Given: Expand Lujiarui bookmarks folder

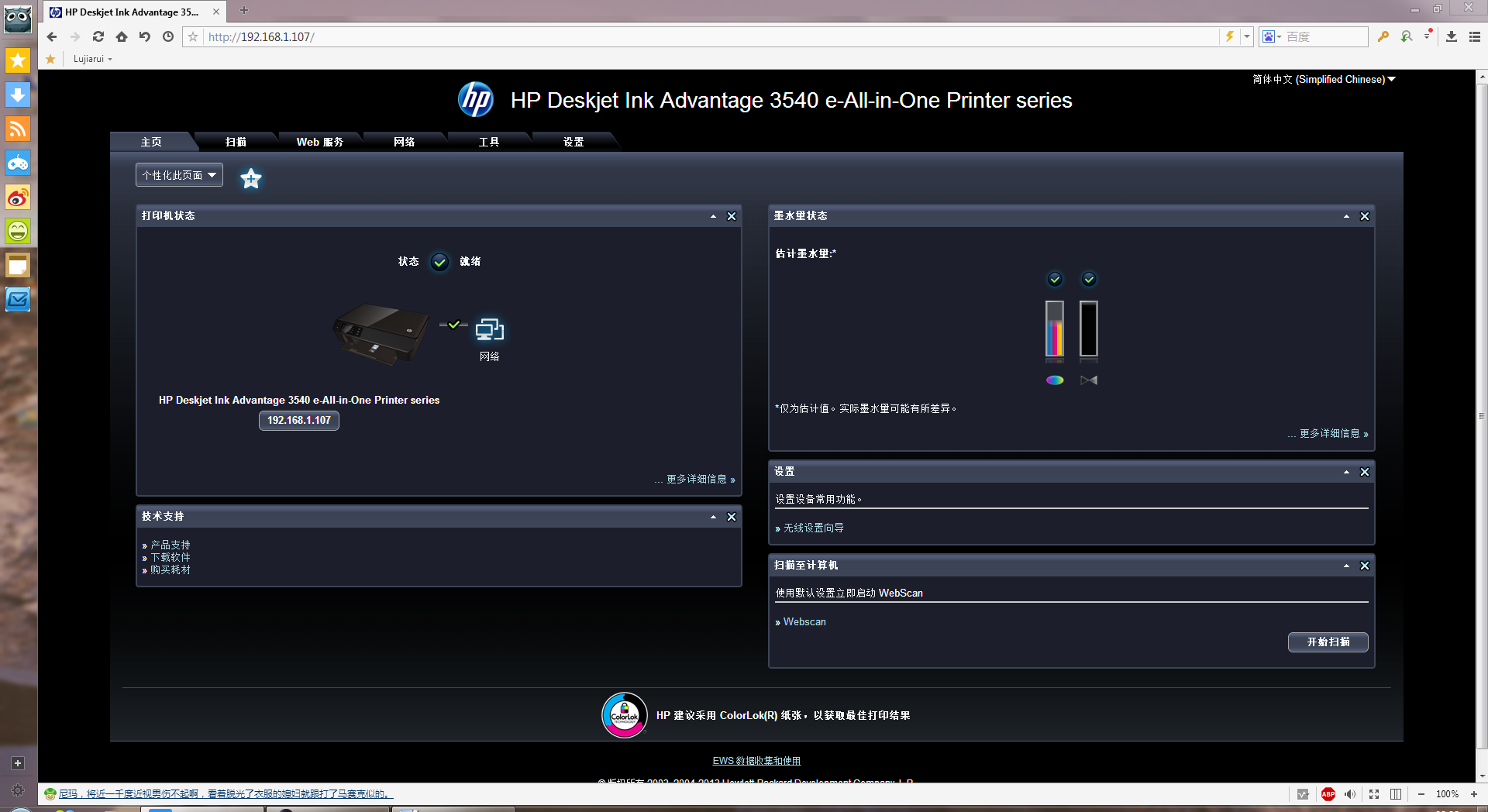Looking at the screenshot, I should 92,59.
